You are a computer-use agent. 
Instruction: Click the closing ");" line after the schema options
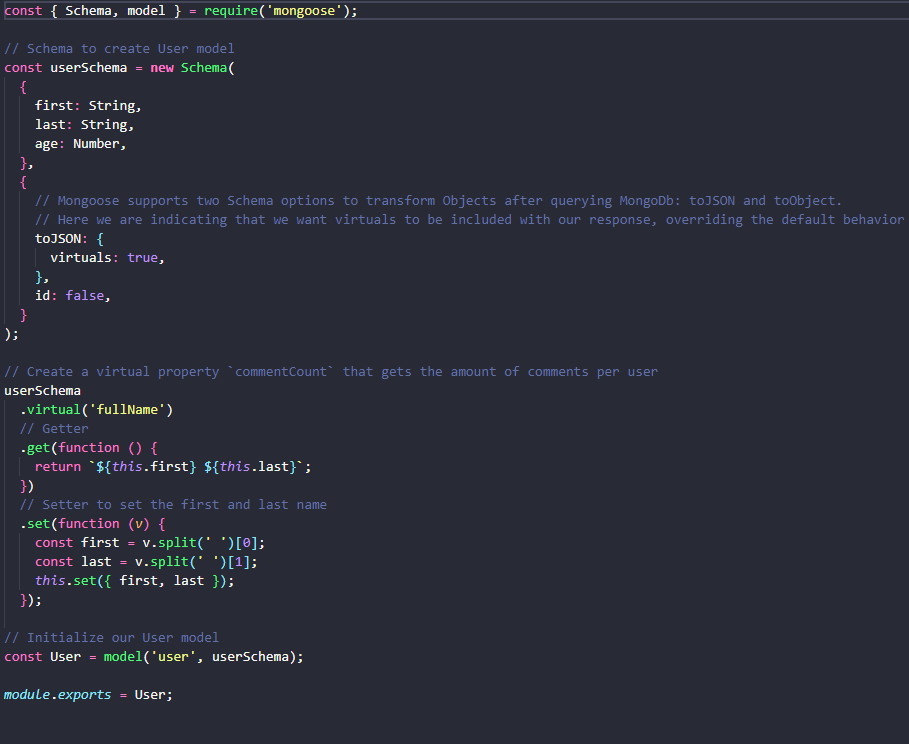point(12,334)
